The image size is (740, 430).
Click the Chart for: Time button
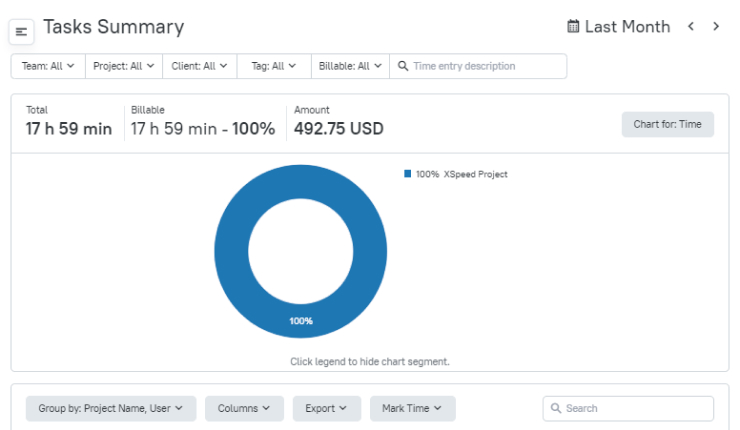667,125
